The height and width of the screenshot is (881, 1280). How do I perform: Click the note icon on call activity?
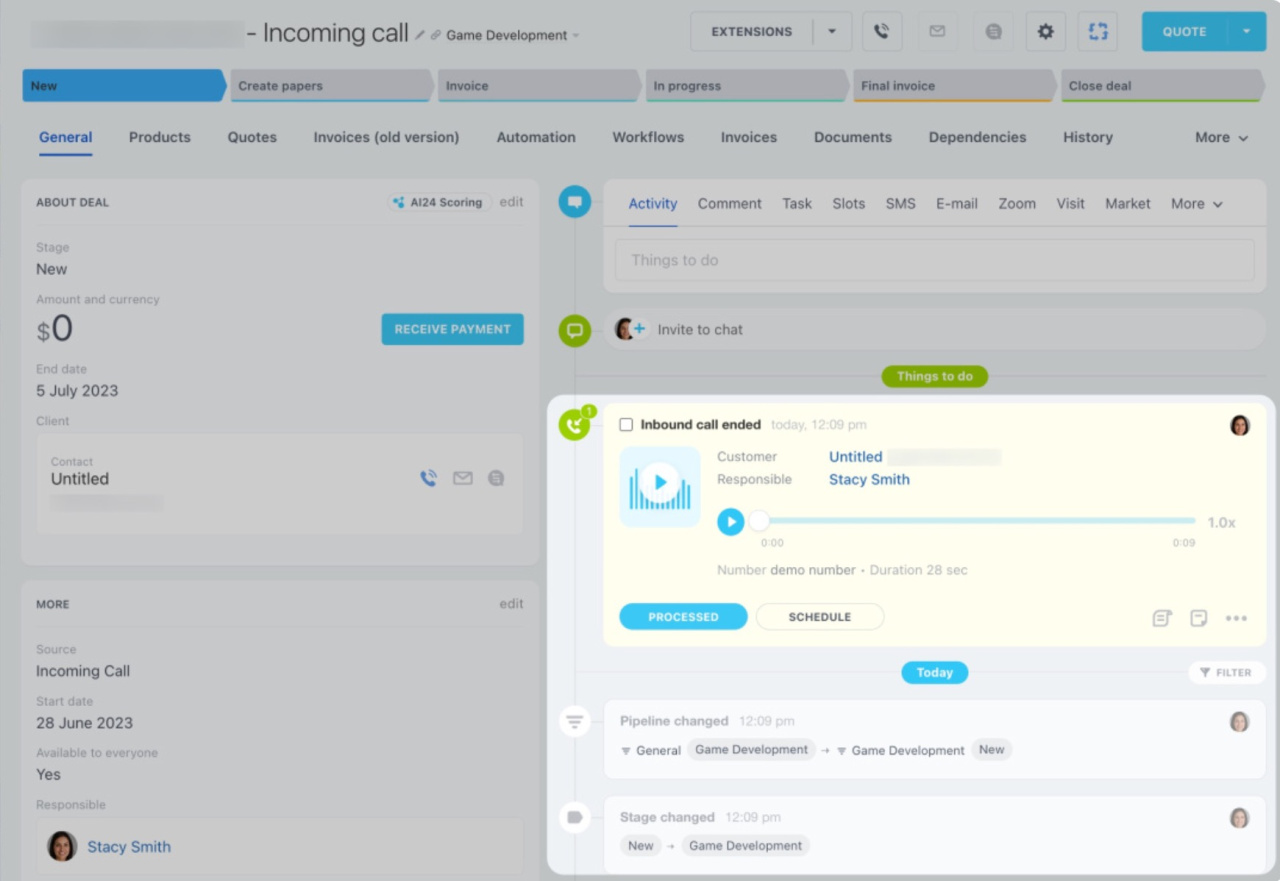point(1199,618)
